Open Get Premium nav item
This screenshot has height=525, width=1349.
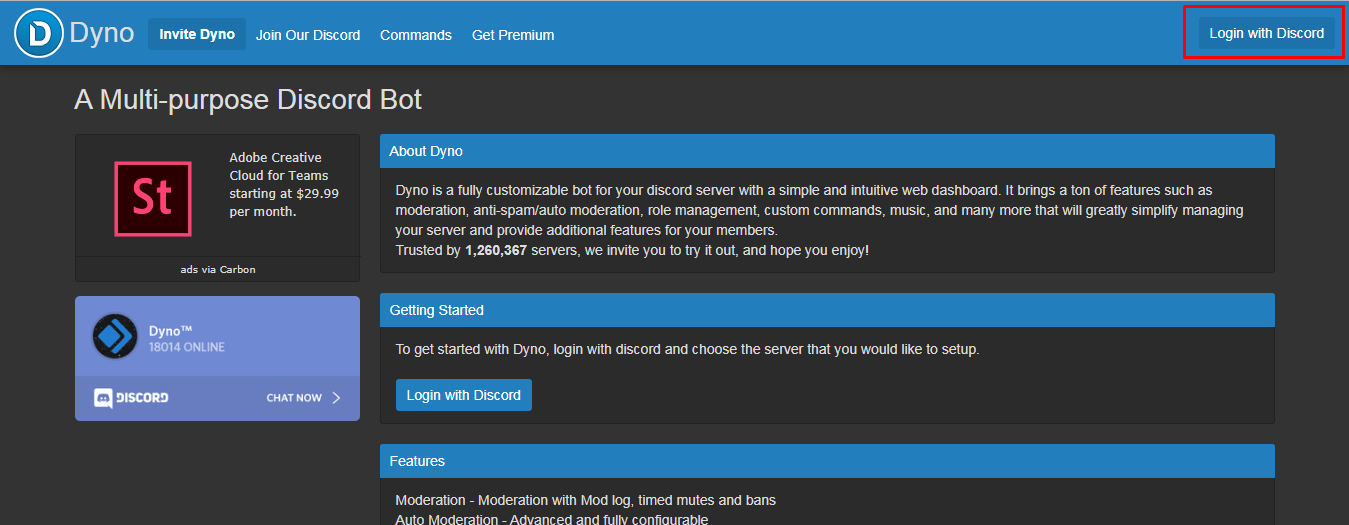[x=513, y=35]
